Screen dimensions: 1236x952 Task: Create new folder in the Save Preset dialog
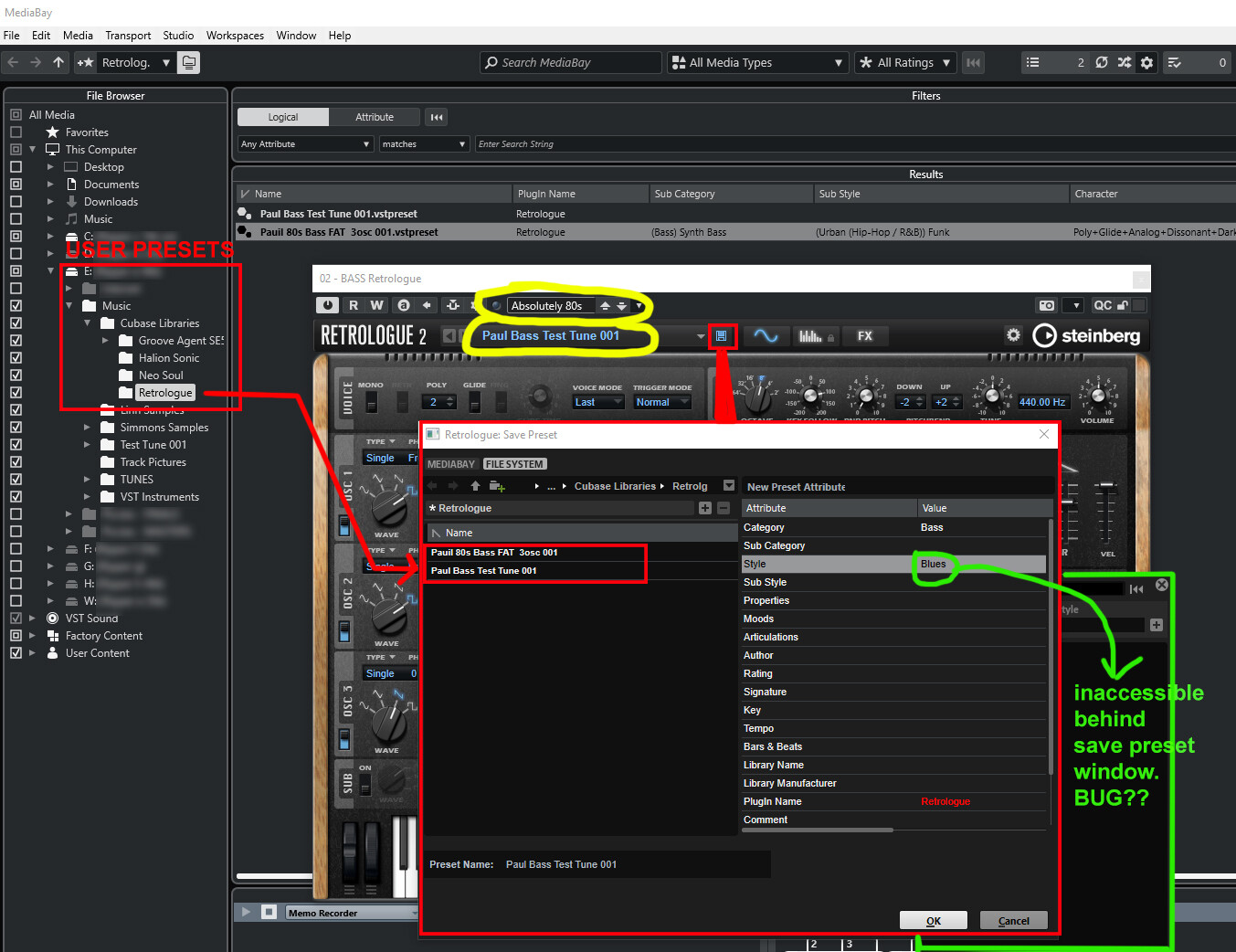[x=498, y=485]
